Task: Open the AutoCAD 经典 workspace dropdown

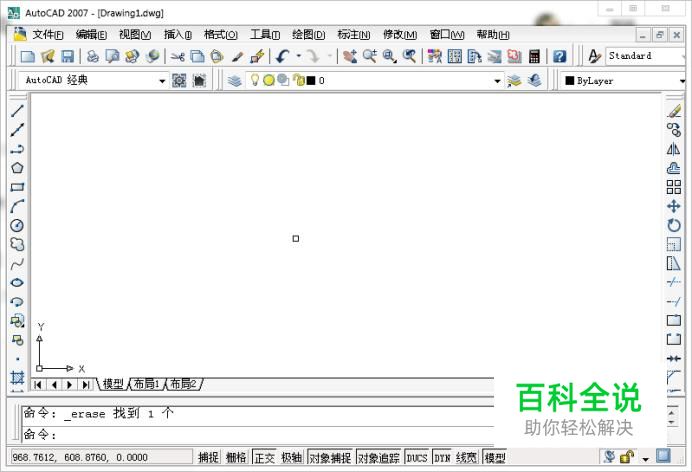Action: (162, 81)
